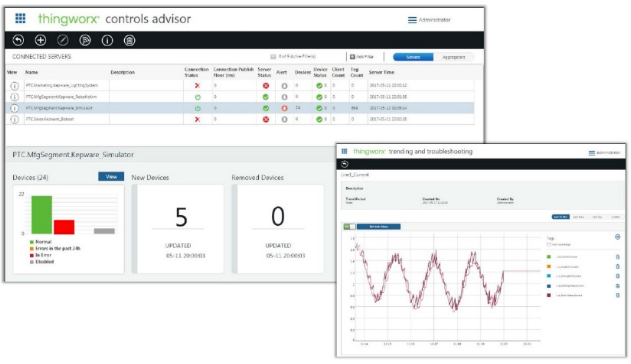Open the controls advisor app grid menu

click(x=20, y=19)
